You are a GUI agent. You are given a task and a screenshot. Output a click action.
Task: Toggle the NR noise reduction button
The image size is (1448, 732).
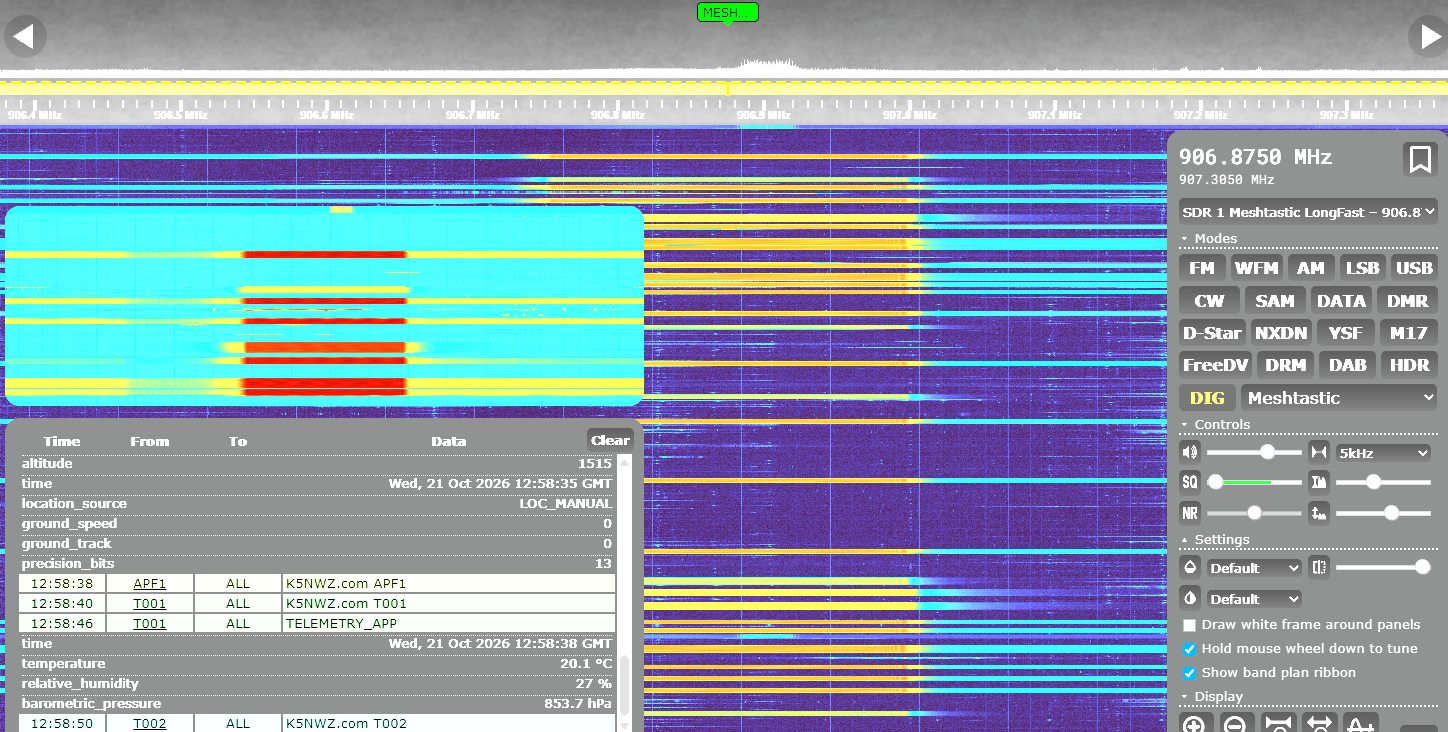1190,513
